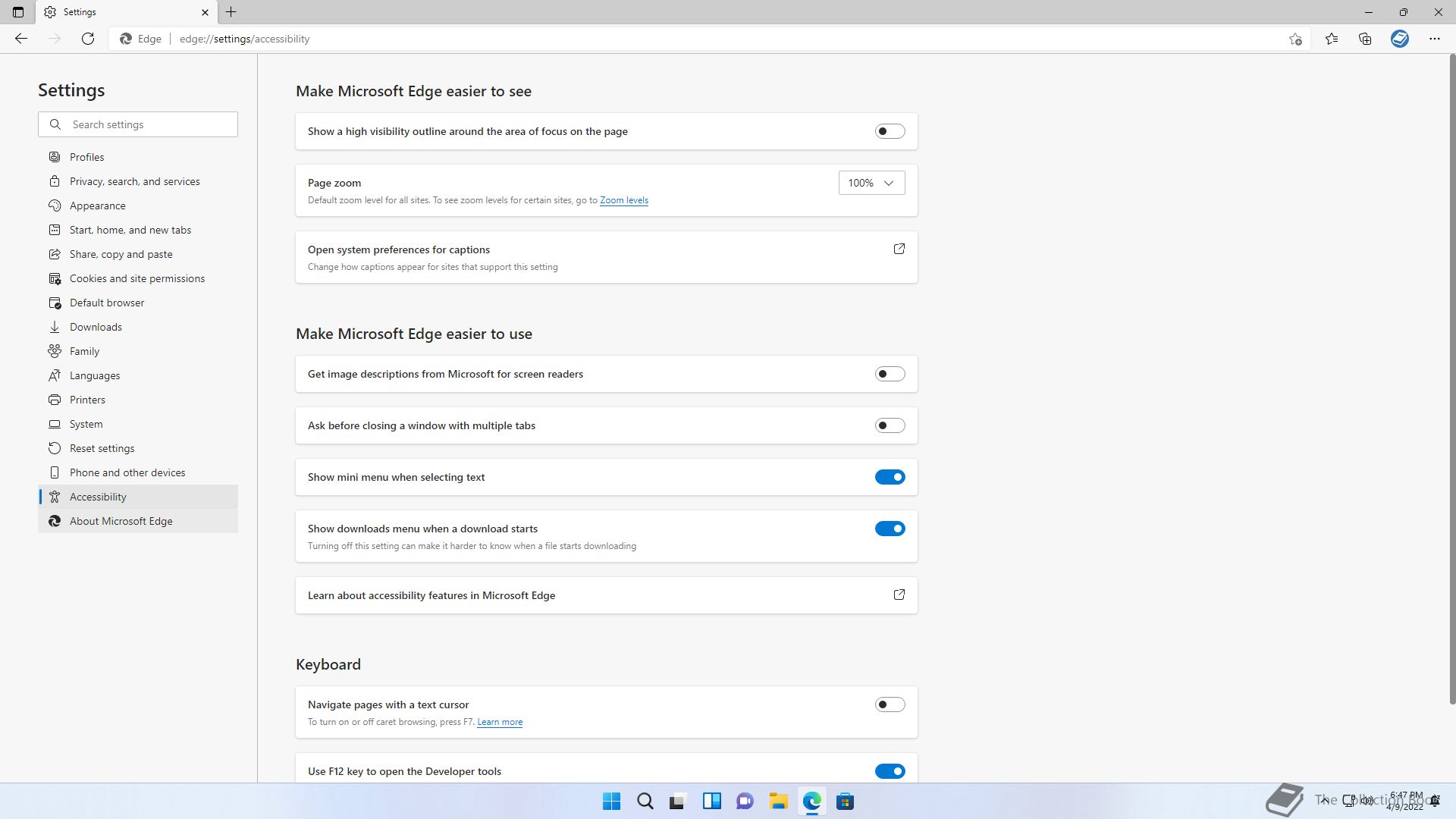Image resolution: width=1456 pixels, height=819 pixels.
Task: Open Printers settings
Action: 138,400
